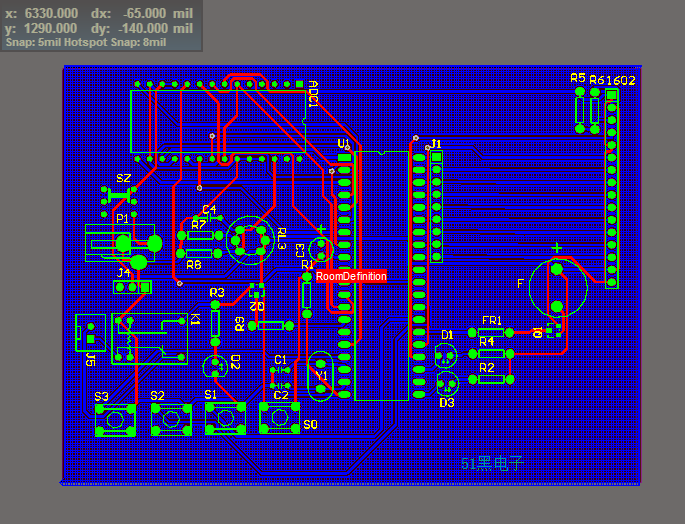Click the S1 tactile switch footprint center
The height and width of the screenshot is (524, 685).
[x=225, y=419]
